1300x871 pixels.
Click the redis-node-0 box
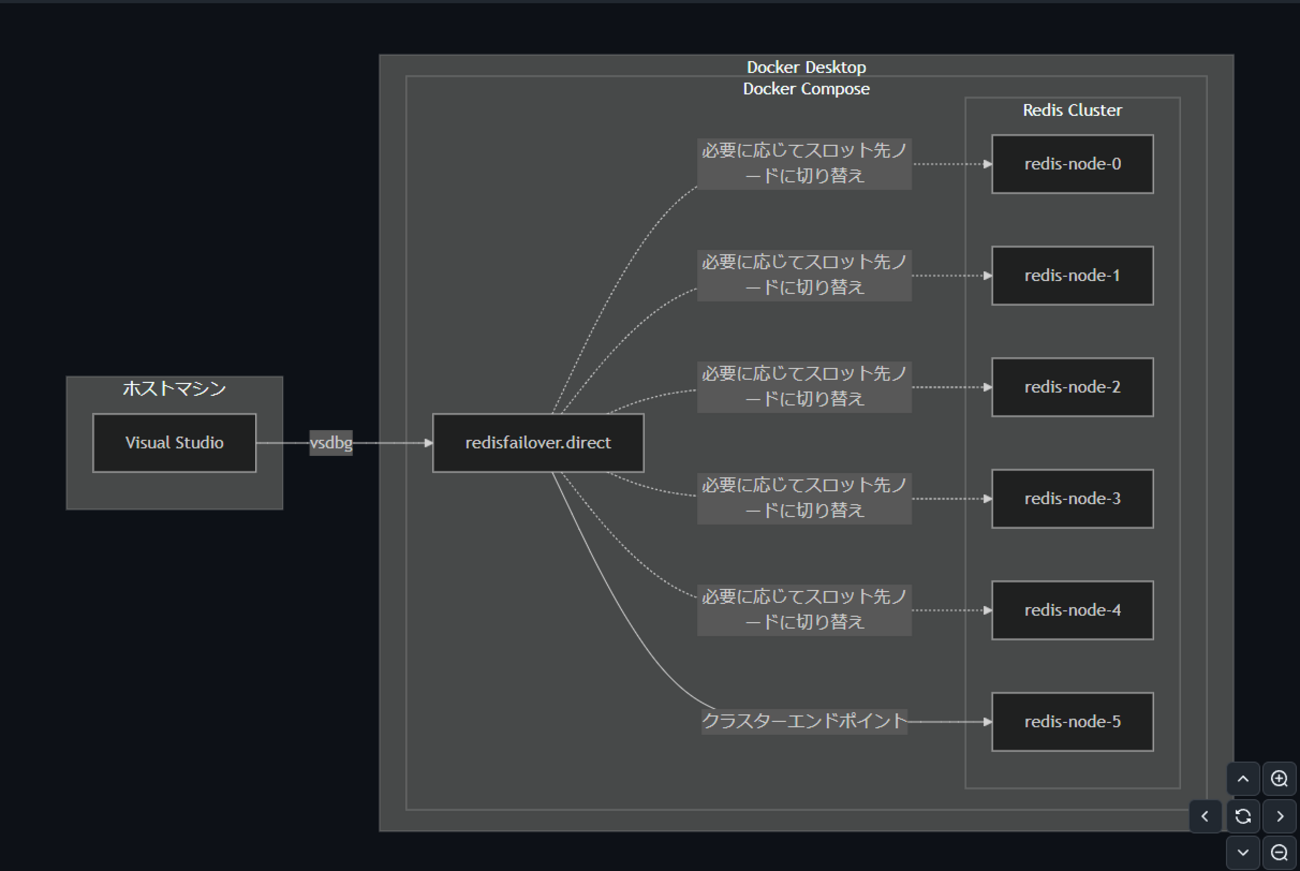(x=1072, y=164)
